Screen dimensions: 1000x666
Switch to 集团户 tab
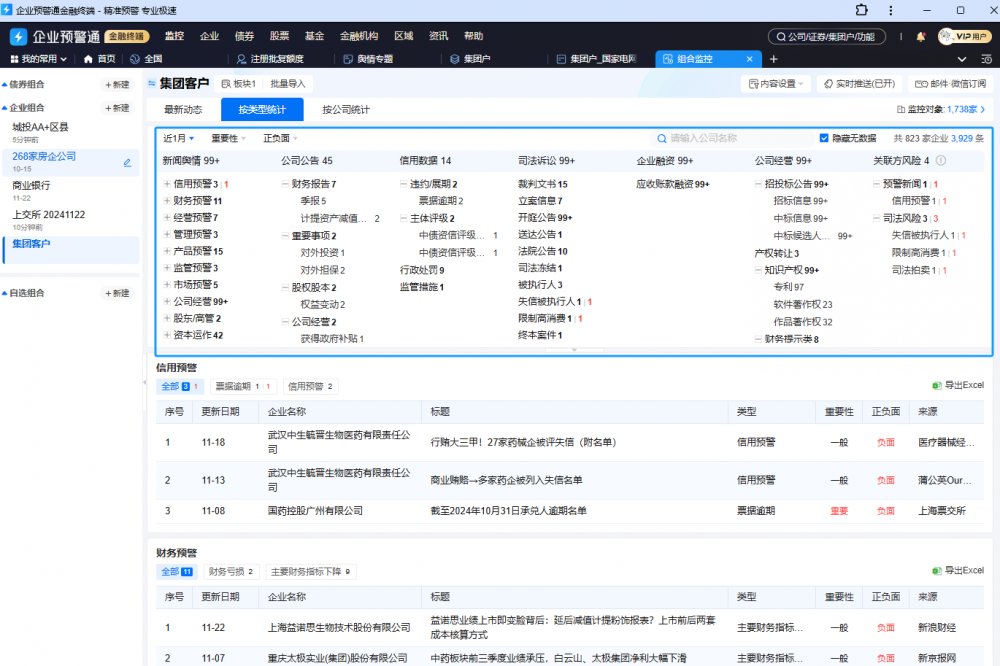coord(471,59)
